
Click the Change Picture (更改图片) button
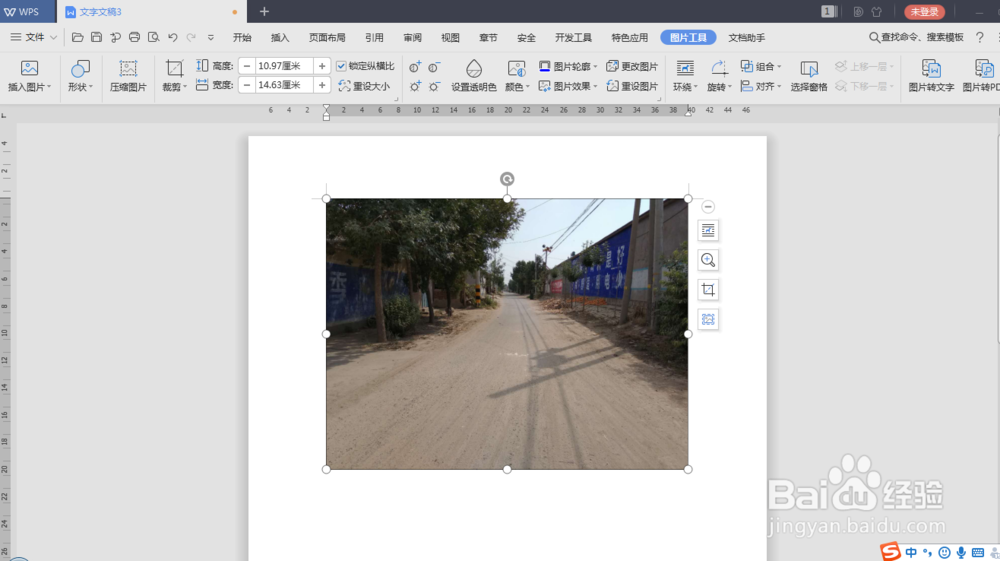tap(632, 66)
